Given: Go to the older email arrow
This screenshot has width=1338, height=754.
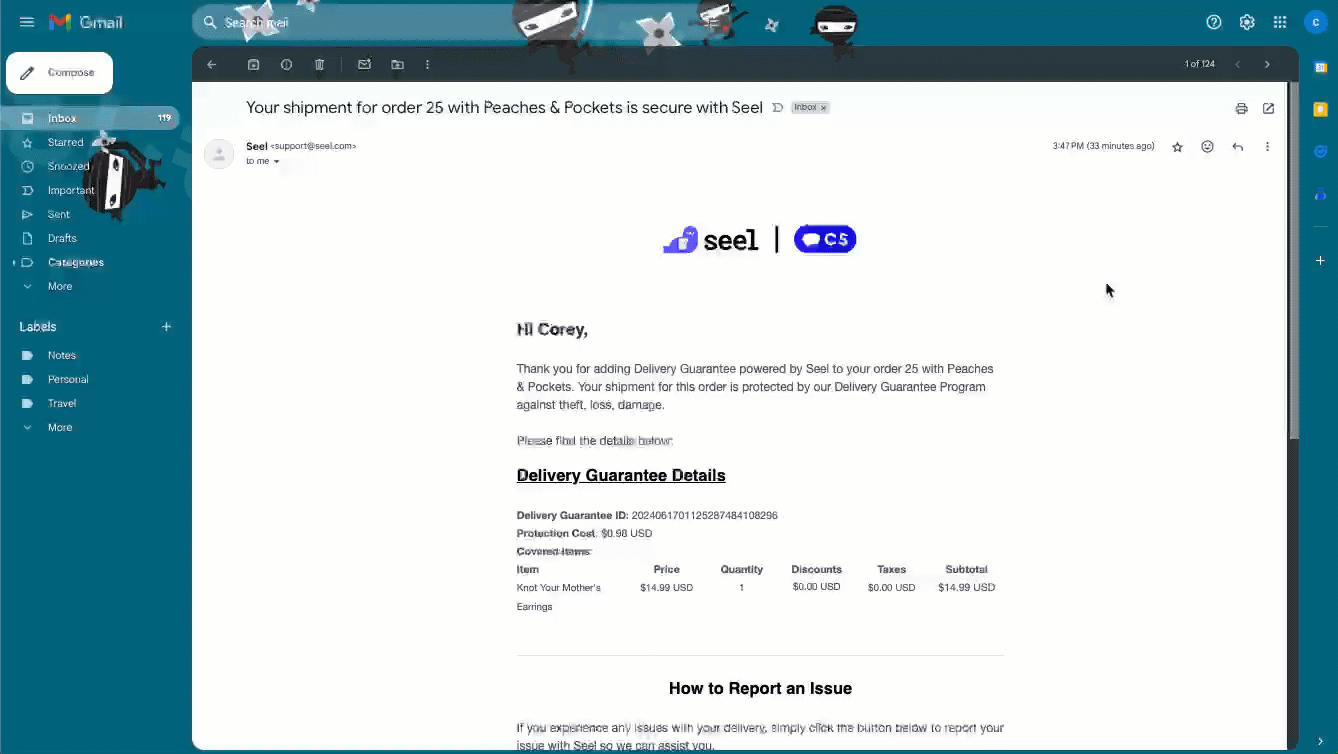Looking at the screenshot, I should [x=1268, y=64].
